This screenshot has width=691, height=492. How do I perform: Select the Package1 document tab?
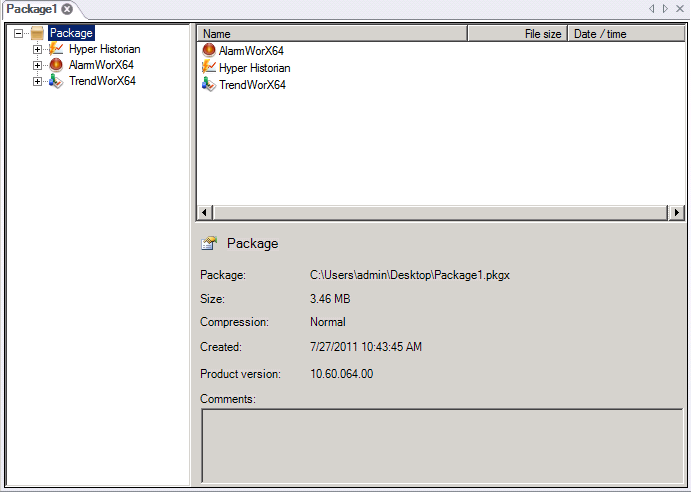(x=31, y=9)
